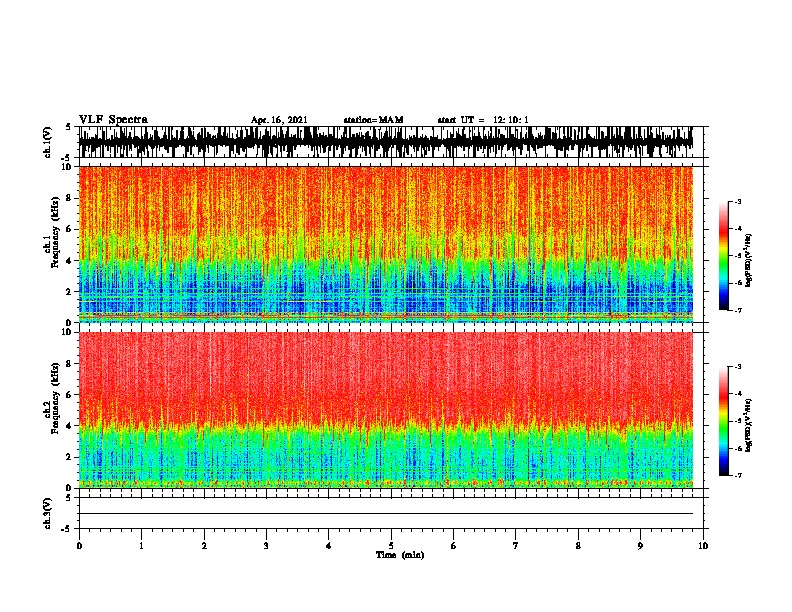Click the "VLF Spectra" title text
792x612 pixels.
(x=113, y=120)
